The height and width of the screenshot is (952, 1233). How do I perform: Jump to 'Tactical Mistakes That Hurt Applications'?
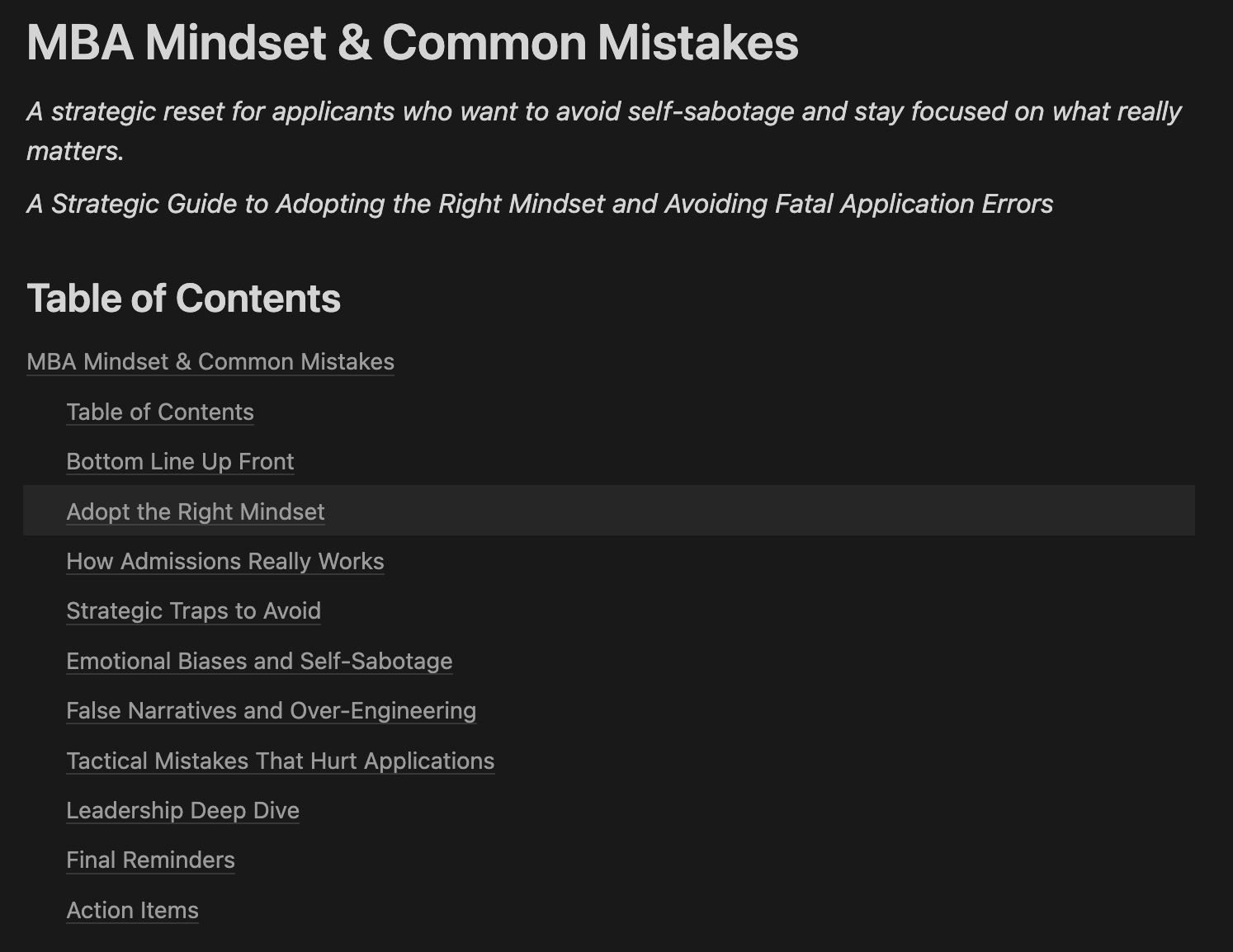pyautogui.click(x=281, y=761)
